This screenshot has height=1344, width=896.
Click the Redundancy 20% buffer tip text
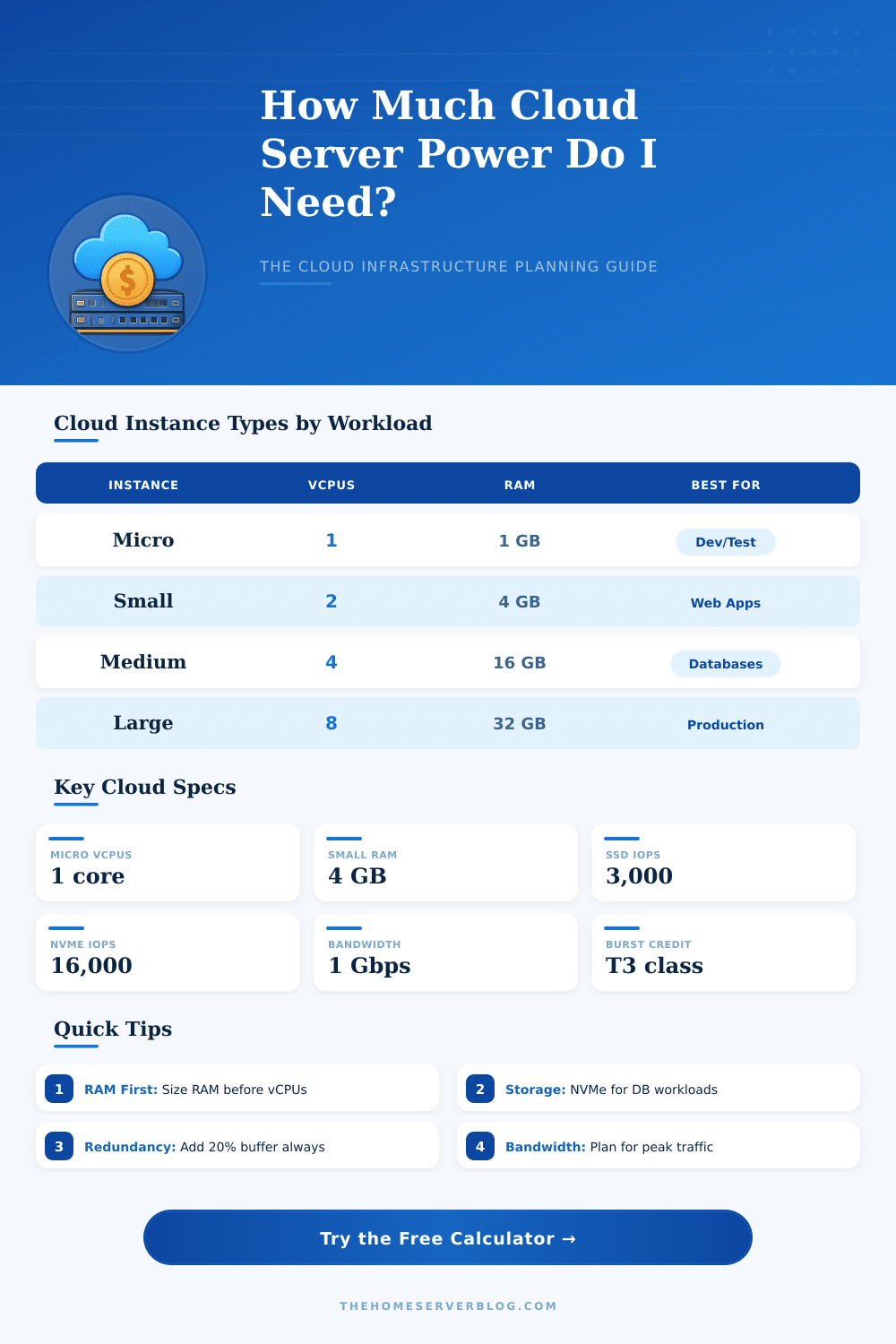click(x=204, y=1147)
